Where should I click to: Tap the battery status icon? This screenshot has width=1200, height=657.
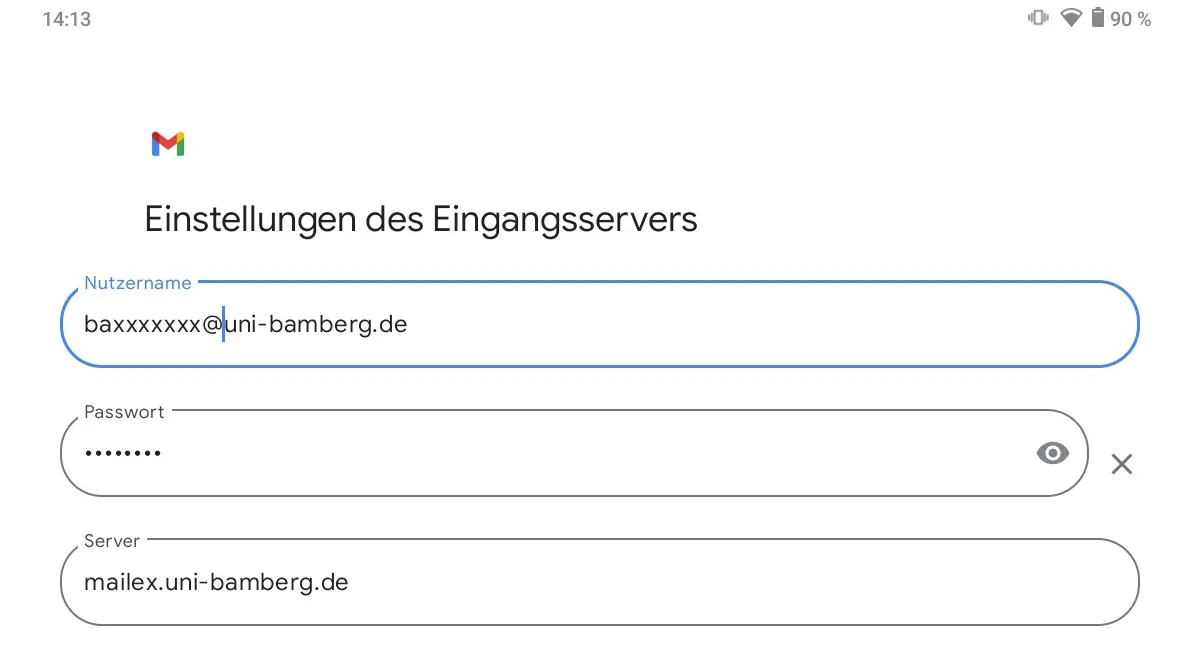tap(1098, 18)
